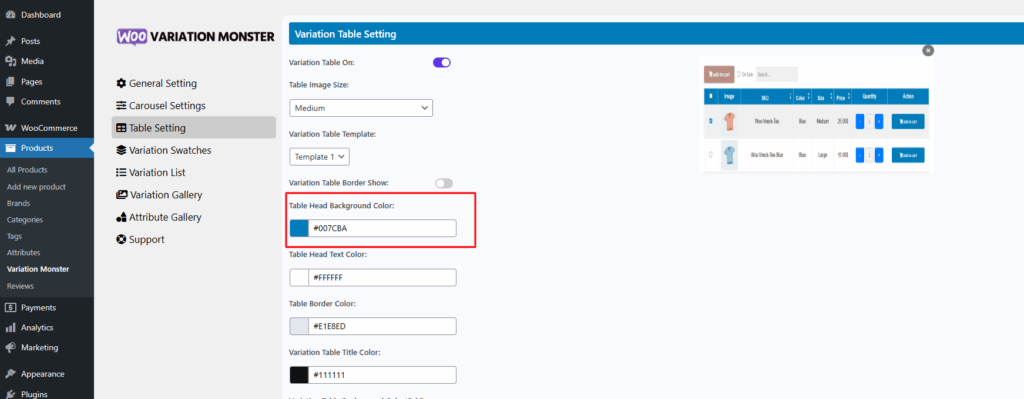The height and width of the screenshot is (399, 1024).
Task: Click Variation Monster submenu link
Action: [38, 269]
